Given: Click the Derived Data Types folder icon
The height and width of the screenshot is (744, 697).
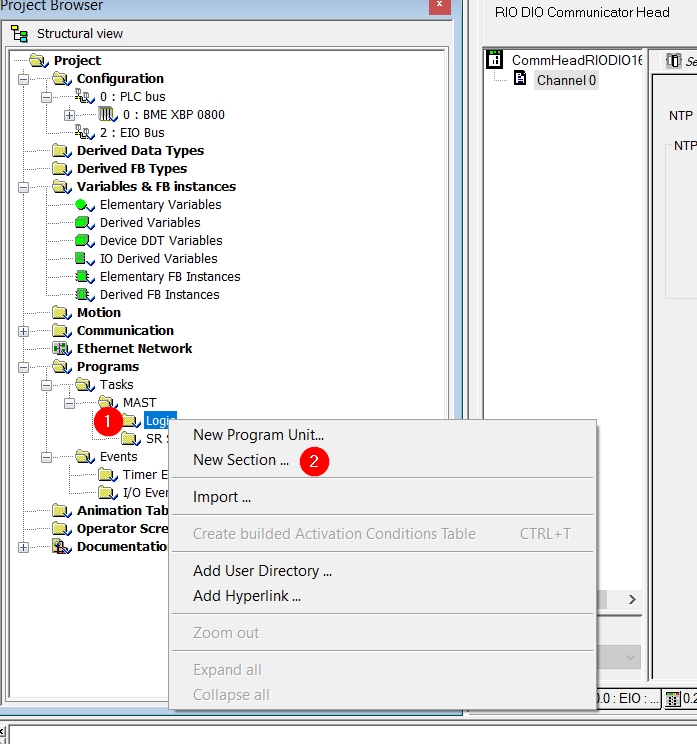Looking at the screenshot, I should pos(62,151).
